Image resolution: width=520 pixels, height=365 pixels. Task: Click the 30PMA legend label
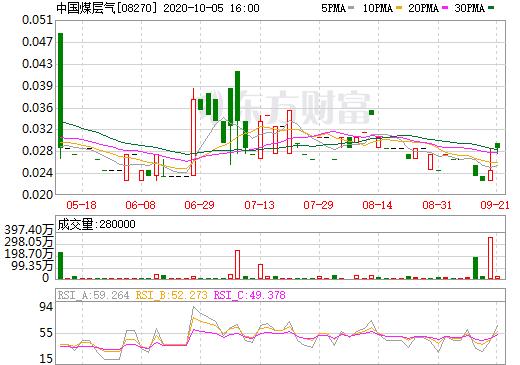coord(469,8)
